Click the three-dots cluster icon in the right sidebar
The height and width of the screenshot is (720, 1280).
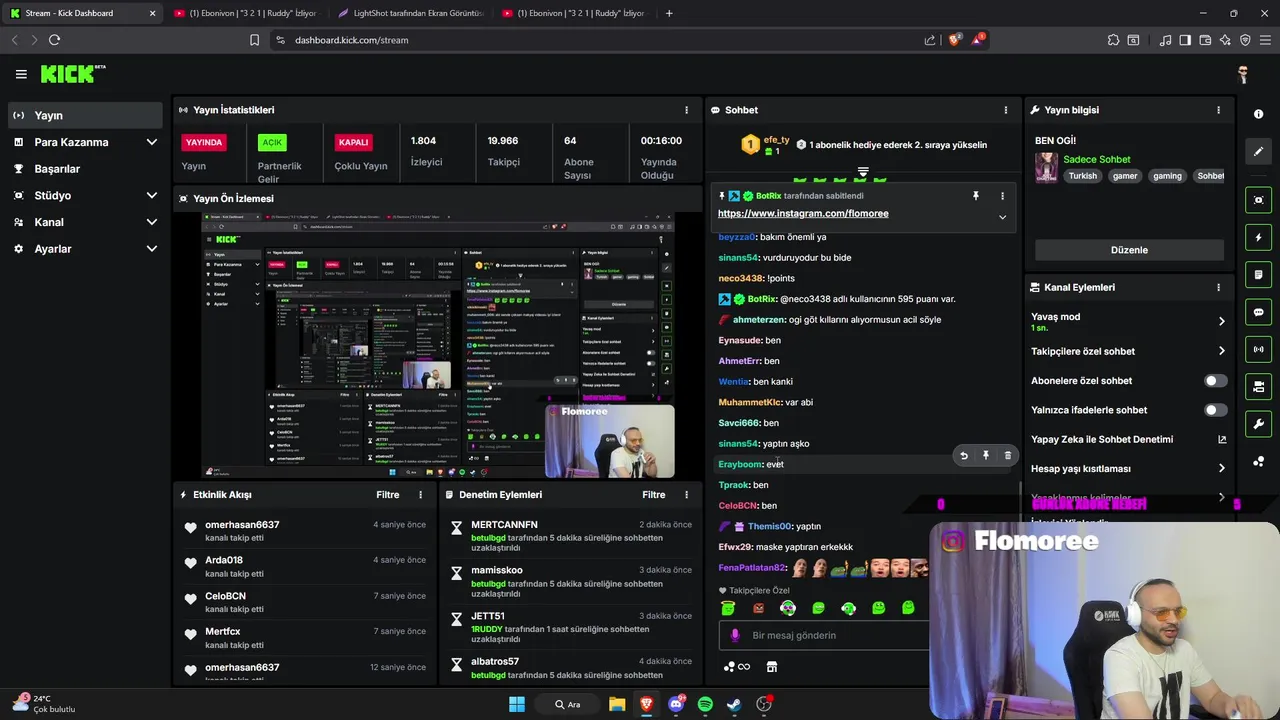(x=1258, y=461)
